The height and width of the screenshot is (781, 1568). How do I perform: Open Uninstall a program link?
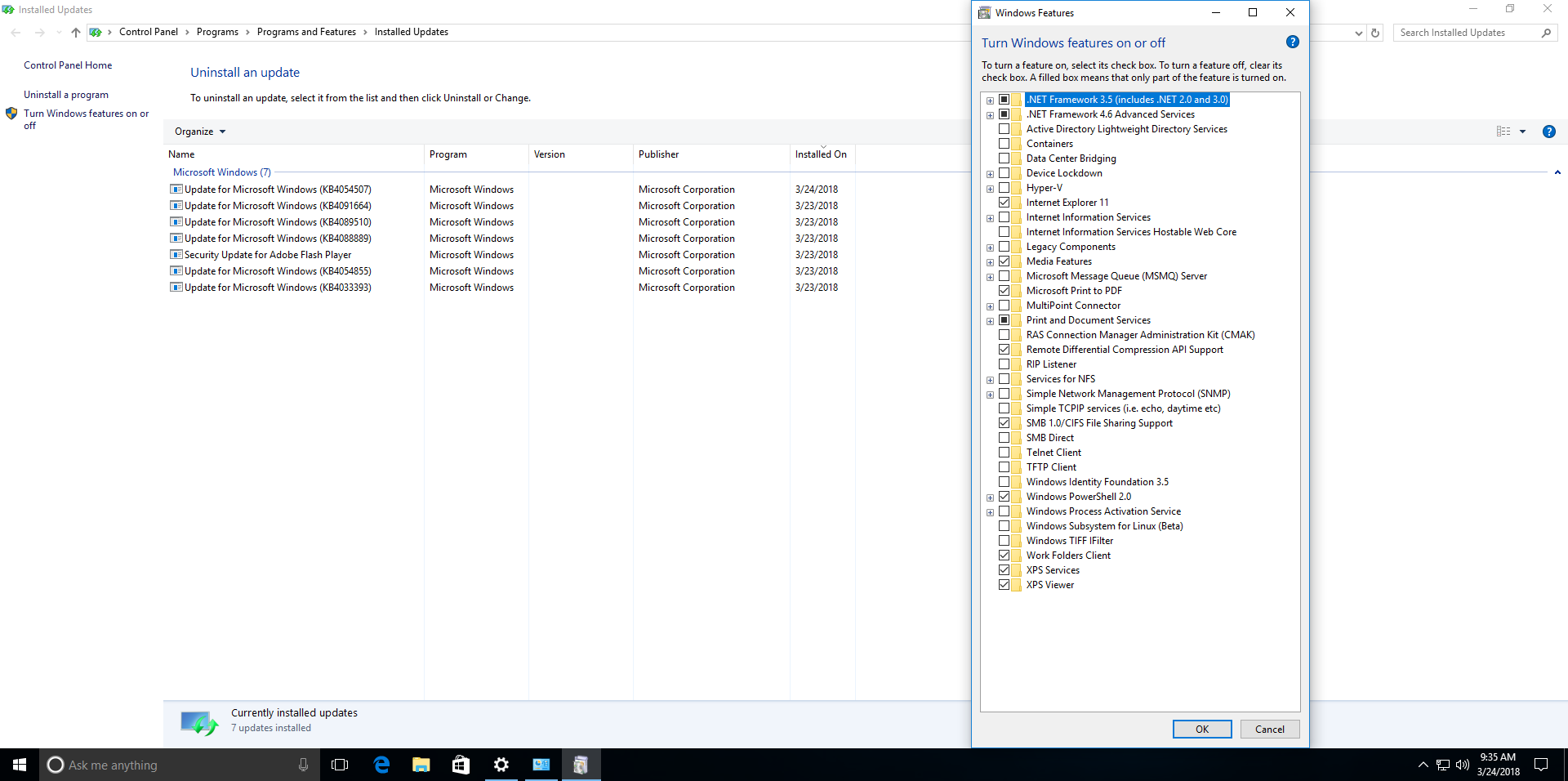[x=66, y=95]
